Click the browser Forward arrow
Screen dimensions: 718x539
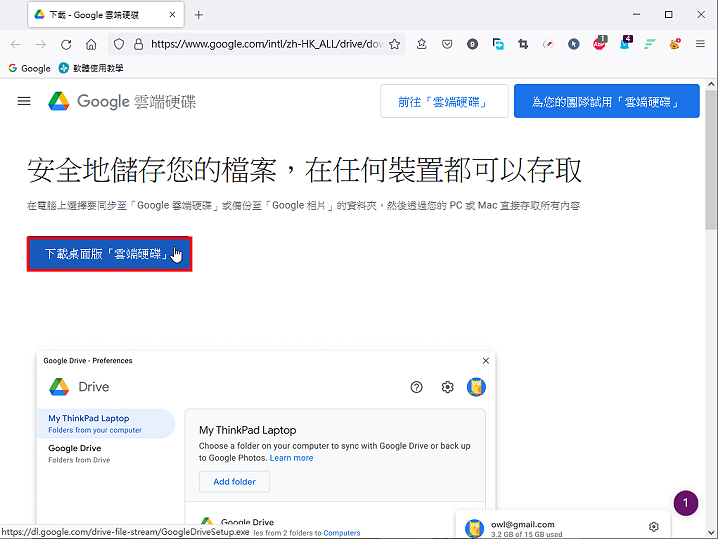(x=41, y=44)
